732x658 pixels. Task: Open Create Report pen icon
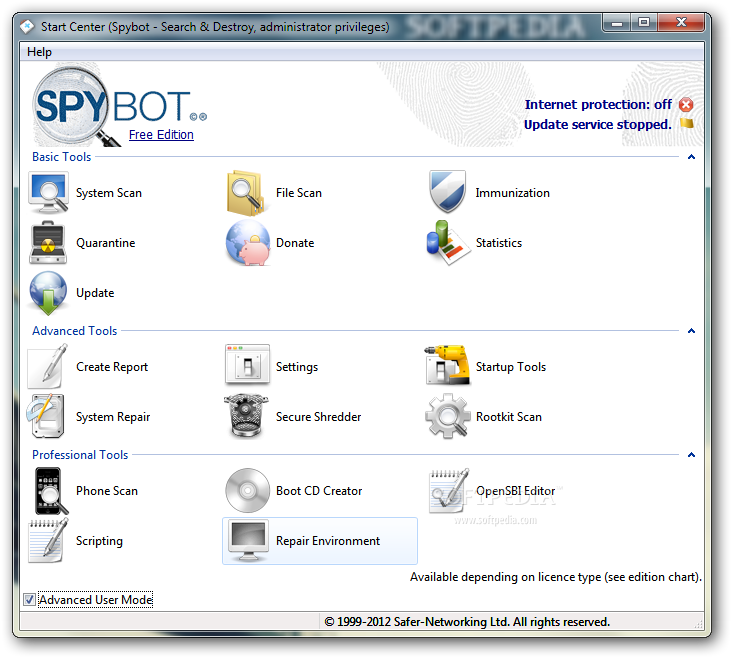[x=47, y=367]
